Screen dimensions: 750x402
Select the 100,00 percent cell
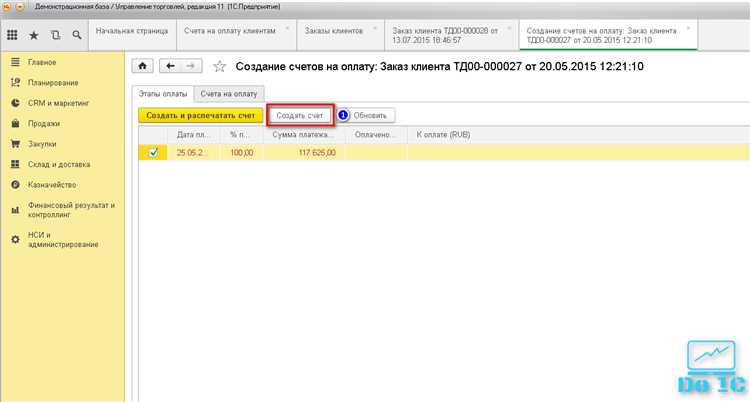[x=242, y=153]
